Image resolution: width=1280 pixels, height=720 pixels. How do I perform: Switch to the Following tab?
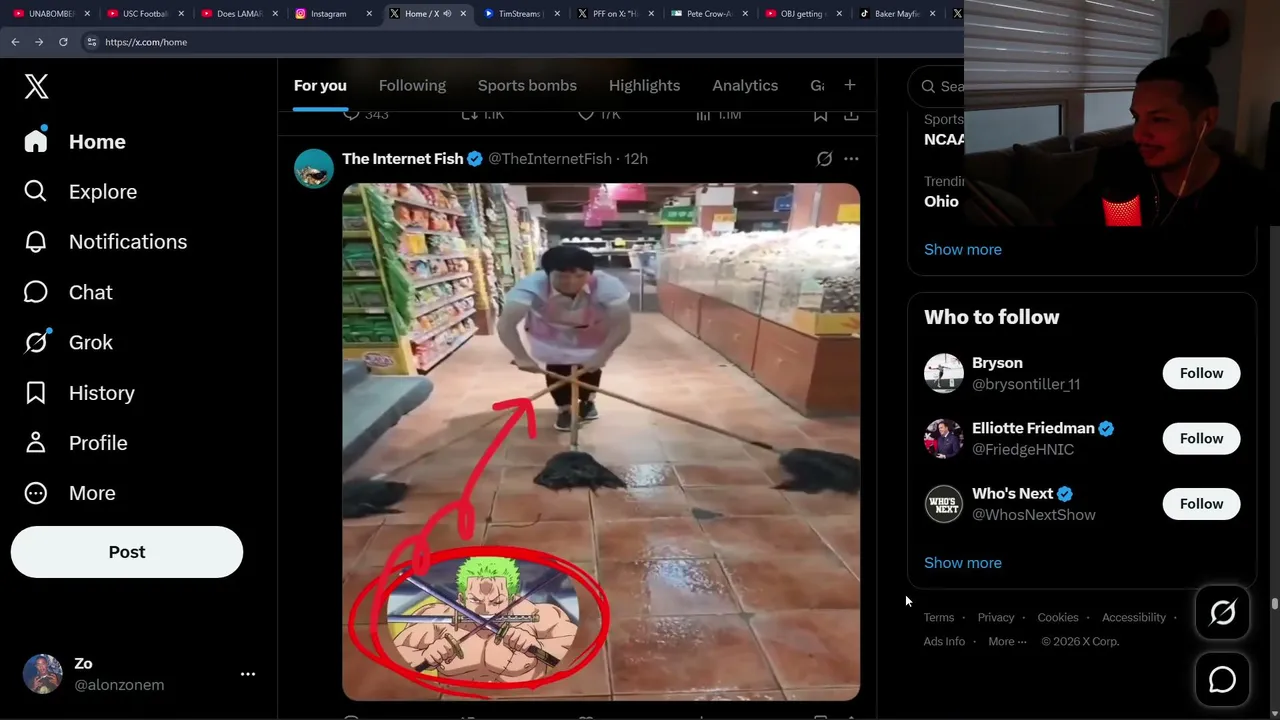click(412, 85)
